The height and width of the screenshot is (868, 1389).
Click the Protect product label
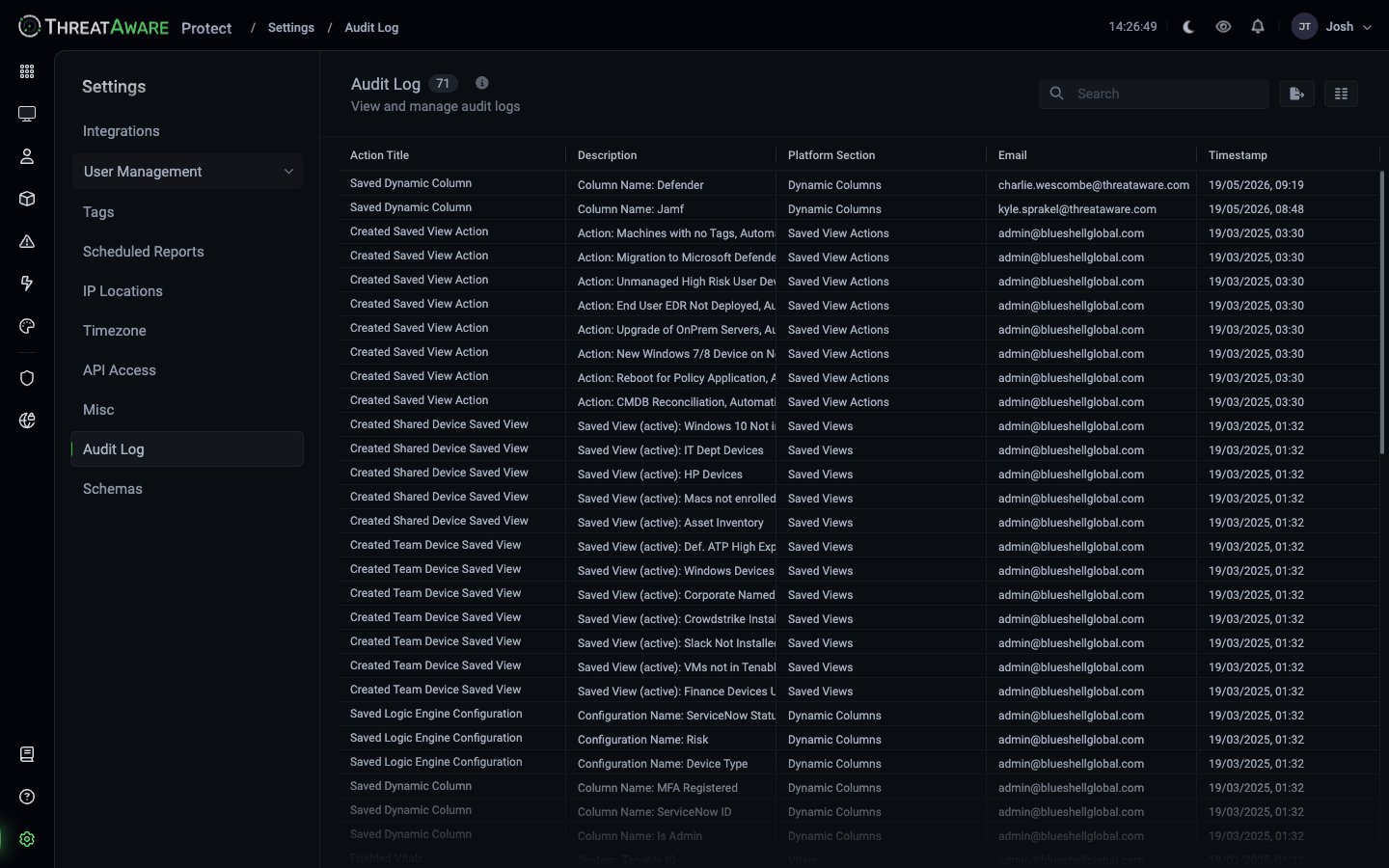pos(206,28)
